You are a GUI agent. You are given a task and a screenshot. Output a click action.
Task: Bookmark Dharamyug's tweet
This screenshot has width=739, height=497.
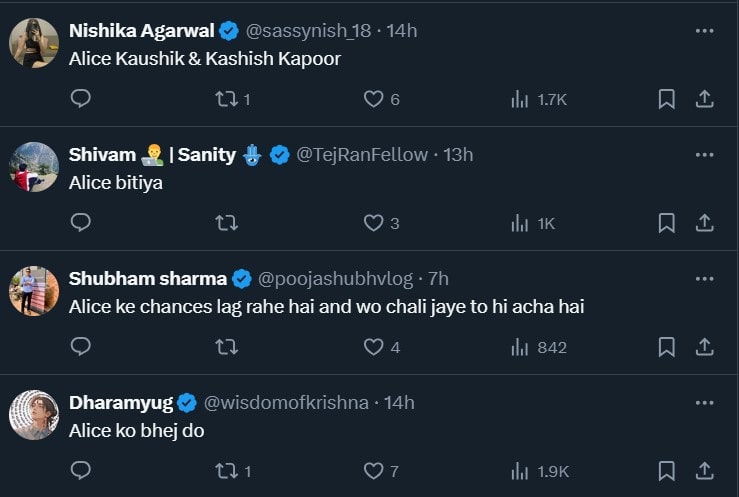pos(666,471)
